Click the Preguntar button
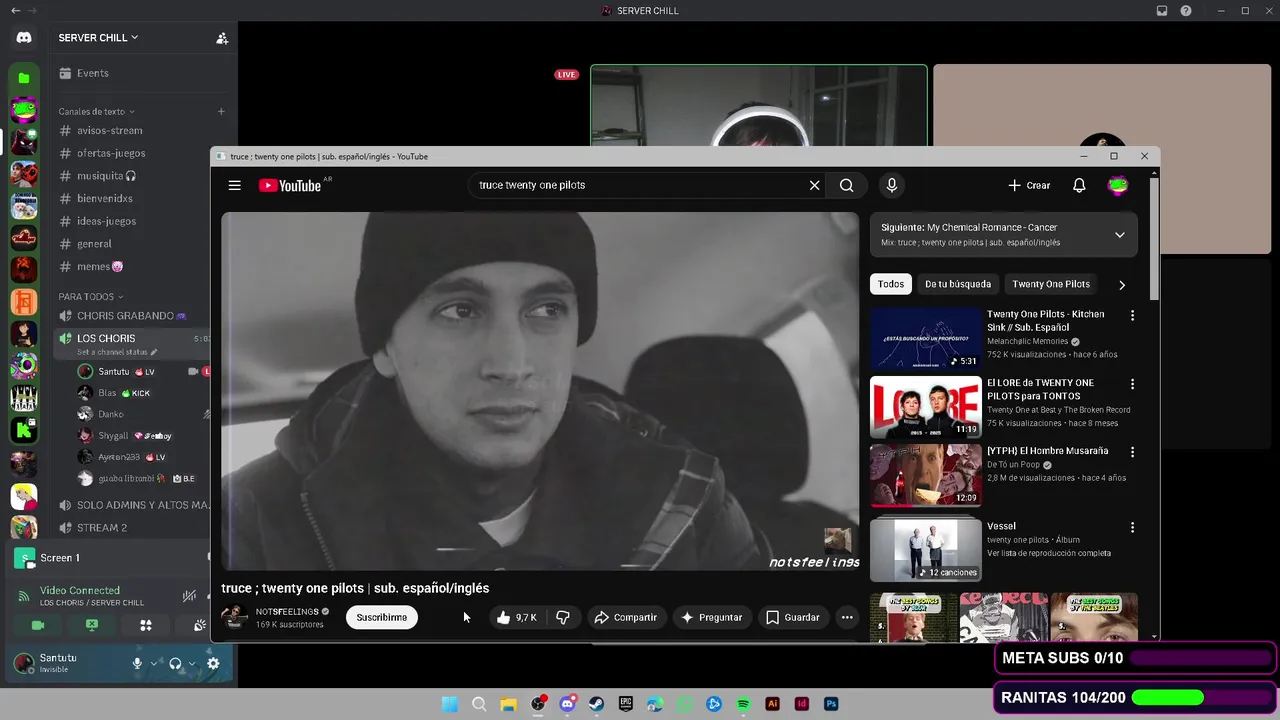This screenshot has height=720, width=1280. point(711,617)
